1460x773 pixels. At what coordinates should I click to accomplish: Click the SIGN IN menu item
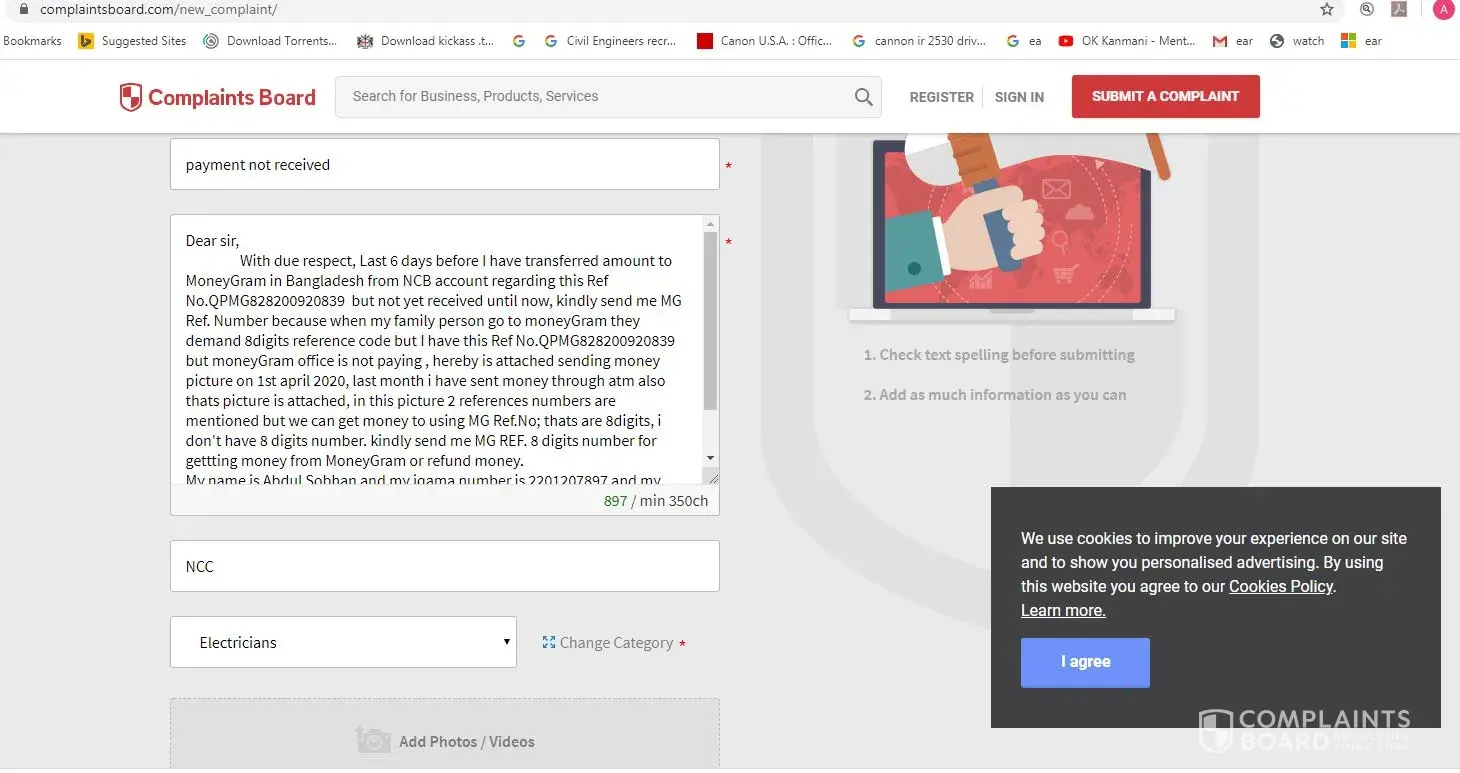pyautogui.click(x=1019, y=97)
